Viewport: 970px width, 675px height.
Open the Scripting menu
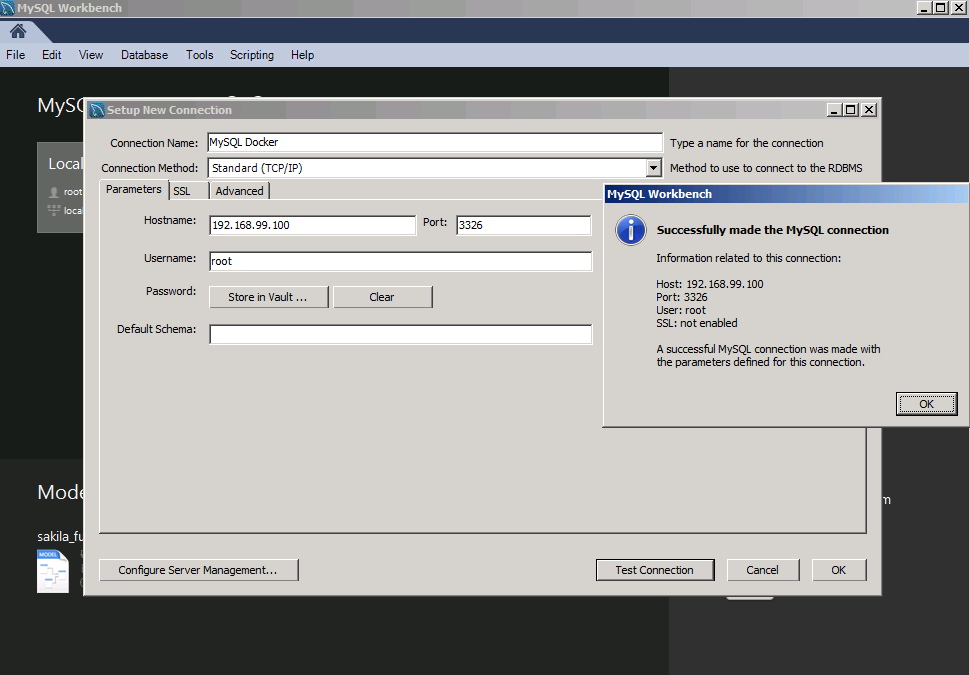[252, 55]
